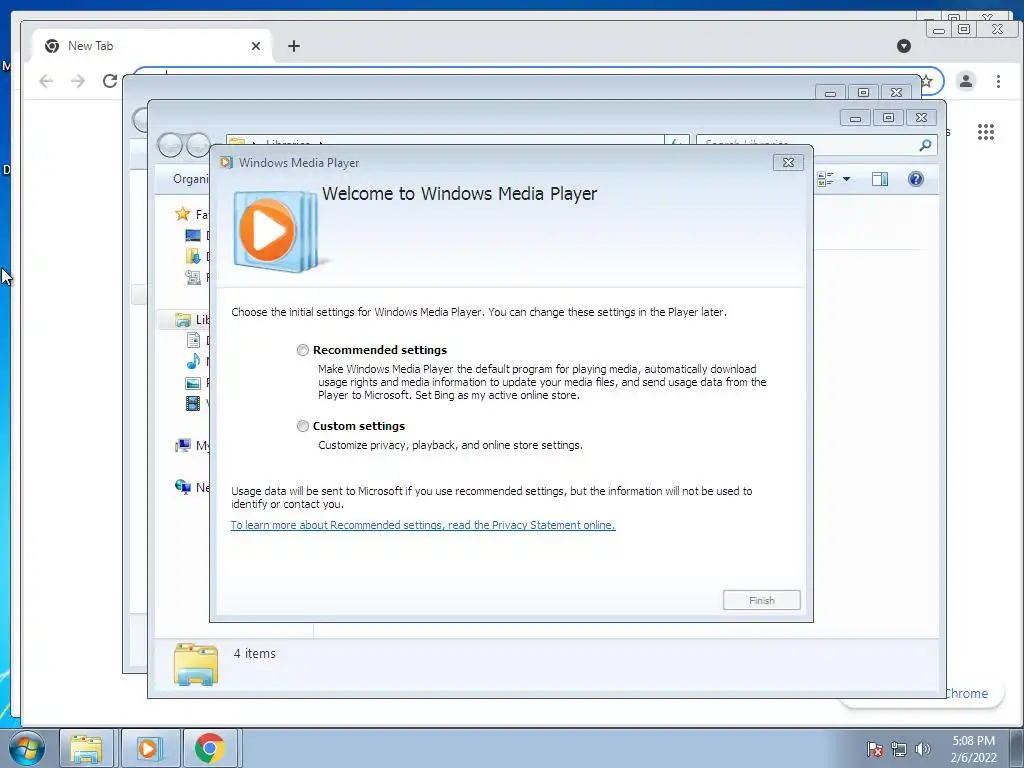Open the Pictures library icon in sidebar
The image size is (1024, 768).
pyautogui.click(x=193, y=383)
